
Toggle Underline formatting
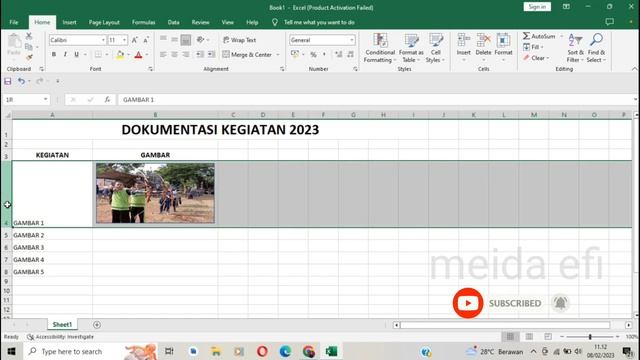click(76, 54)
